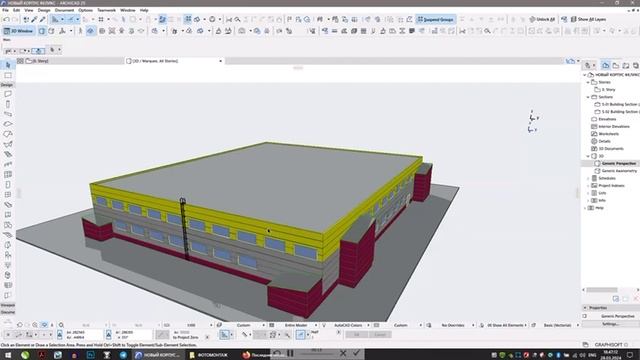Open the 3D tab's dropdown arrow
This screenshot has height=360, width=640.
coord(221,61)
